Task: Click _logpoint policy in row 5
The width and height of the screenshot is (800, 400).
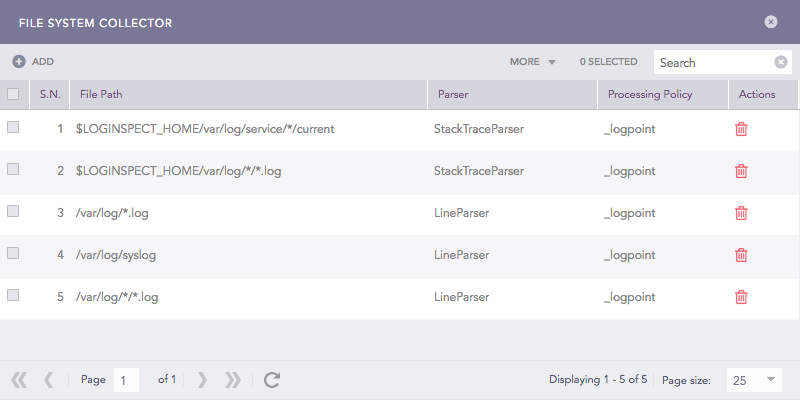Action: 630,296
